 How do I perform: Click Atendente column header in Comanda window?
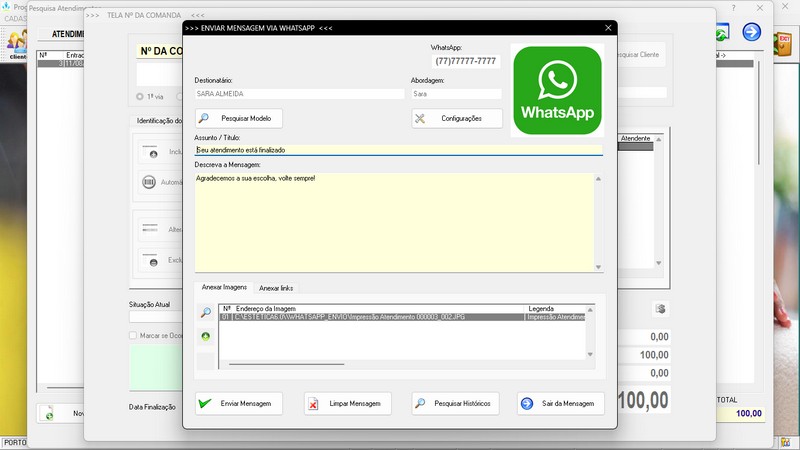point(635,138)
